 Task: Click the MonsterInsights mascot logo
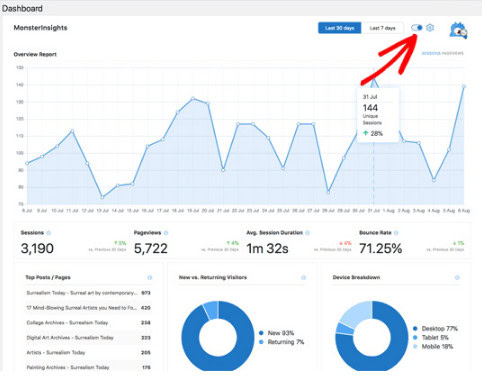pyautogui.click(x=458, y=31)
